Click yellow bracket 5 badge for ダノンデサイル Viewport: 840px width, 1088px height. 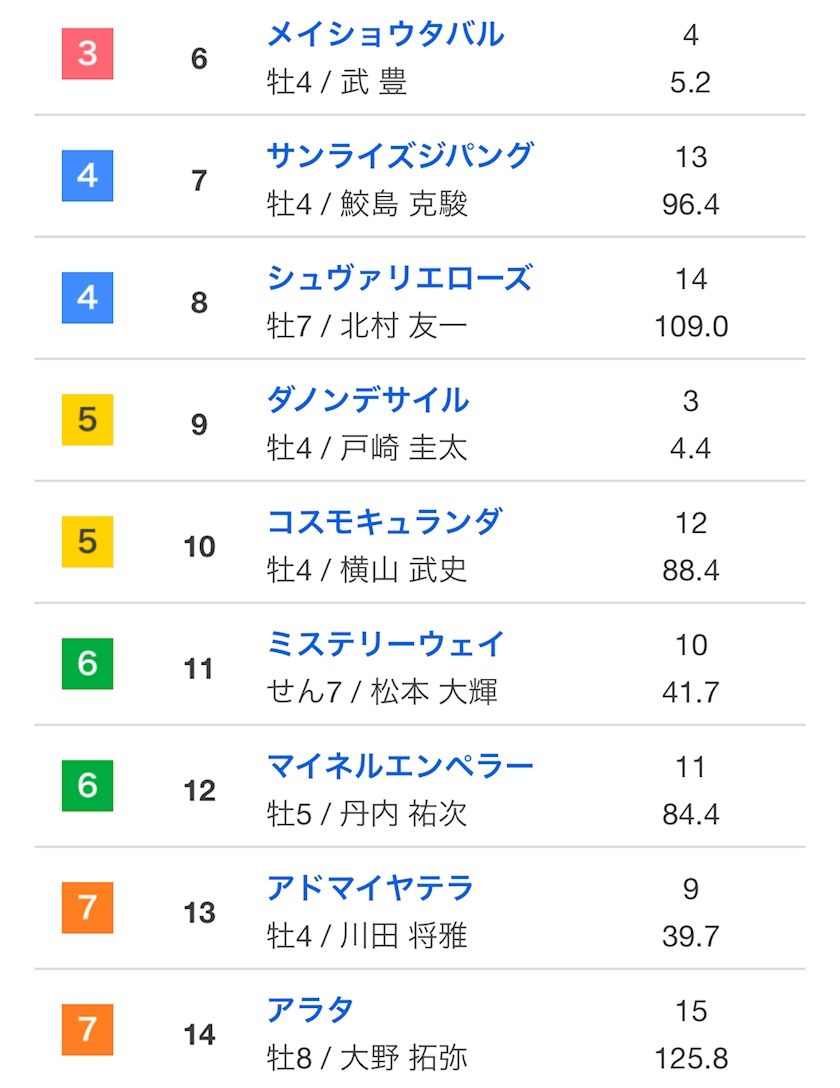pyautogui.click(x=88, y=420)
